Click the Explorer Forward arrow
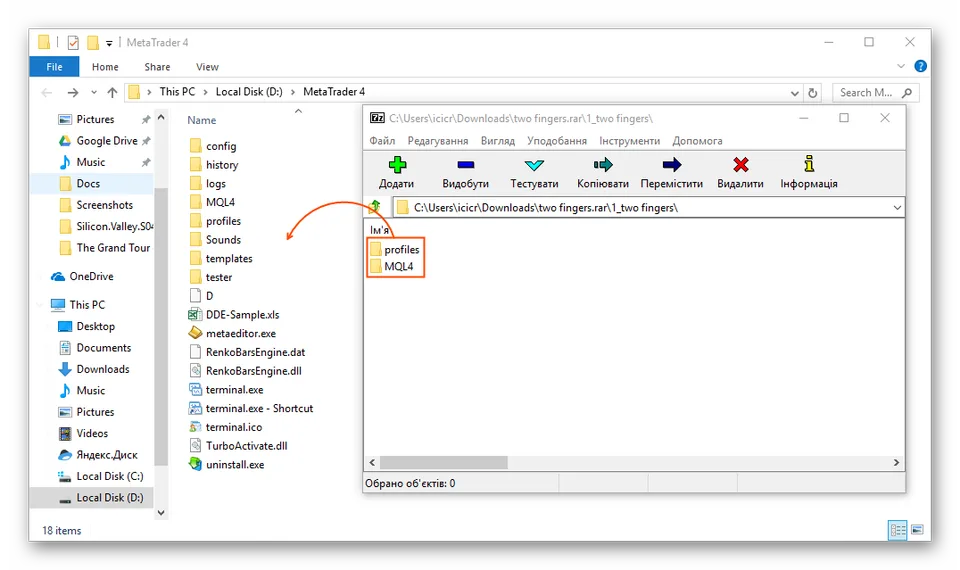 click(73, 92)
